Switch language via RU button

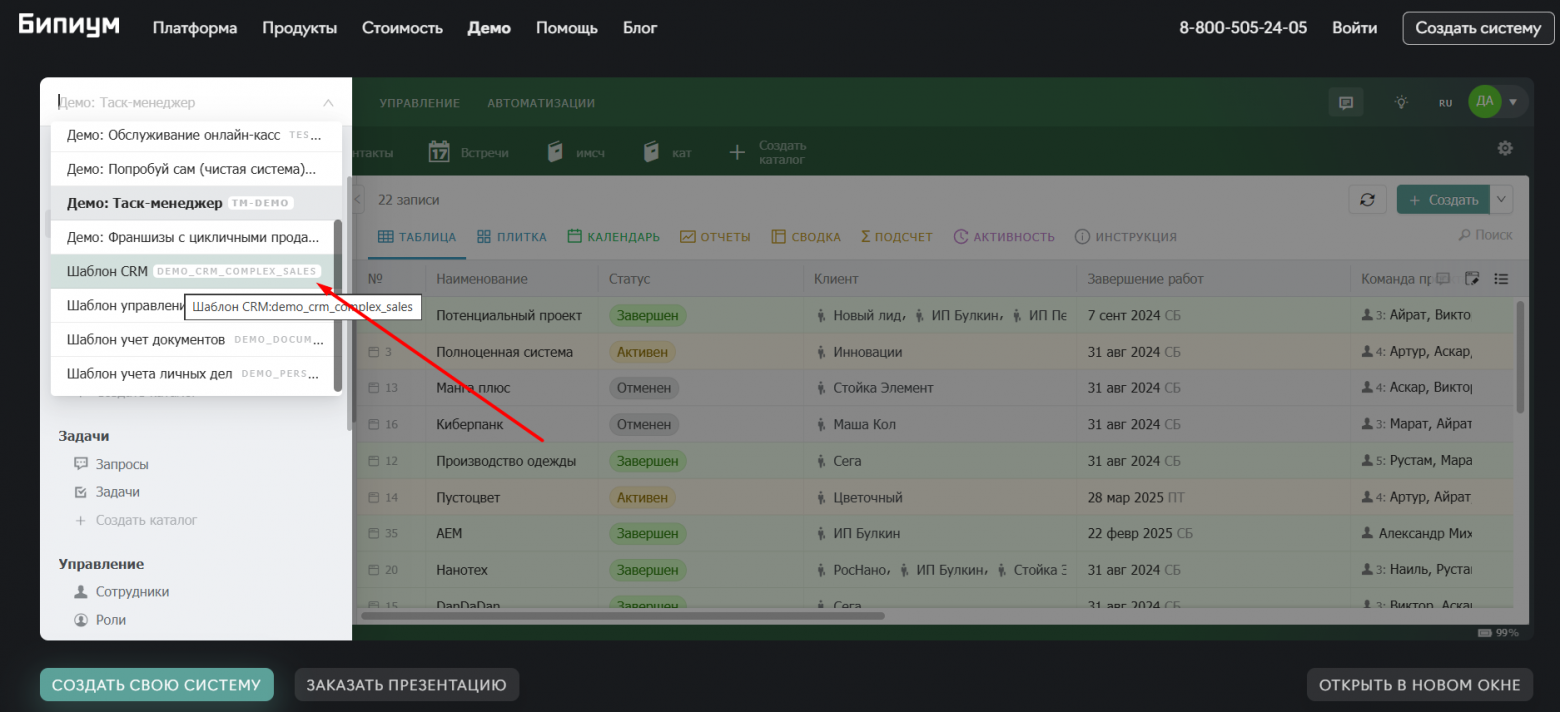pos(1445,103)
